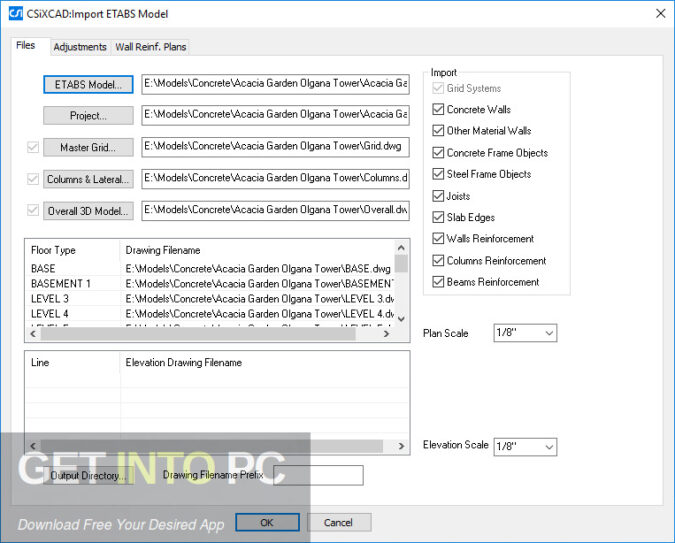The height and width of the screenshot is (543, 675).
Task: Click the Columns.dwg path field
Action: 276,179
